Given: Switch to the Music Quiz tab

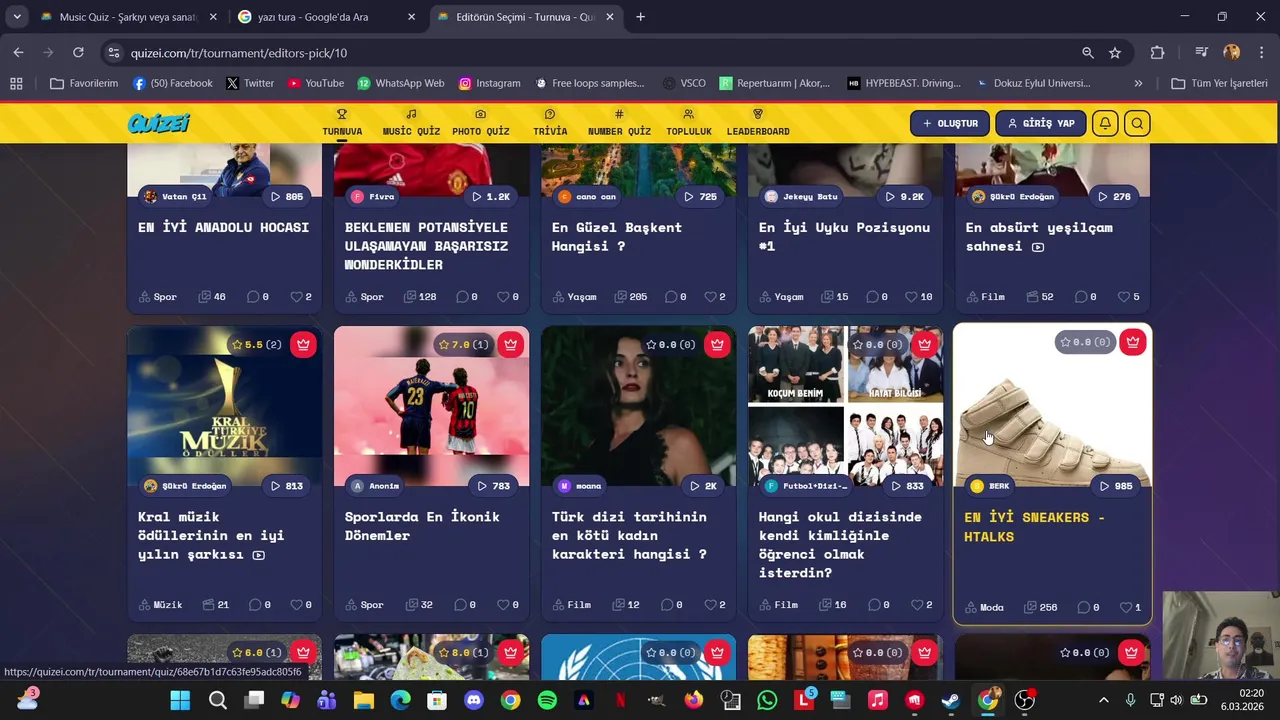Looking at the screenshot, I should 411,123.
